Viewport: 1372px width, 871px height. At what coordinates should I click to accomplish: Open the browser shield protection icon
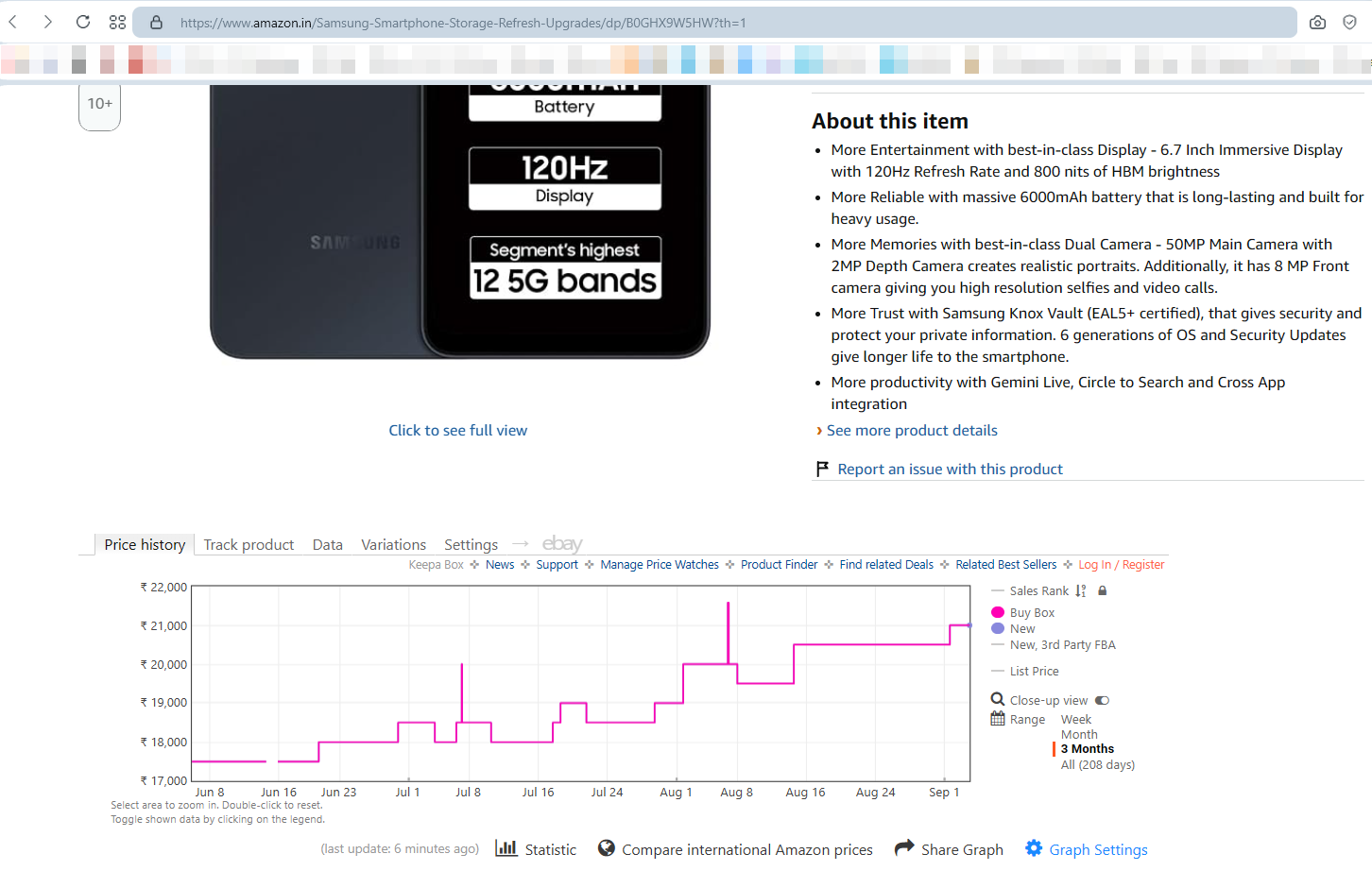pos(1349,22)
